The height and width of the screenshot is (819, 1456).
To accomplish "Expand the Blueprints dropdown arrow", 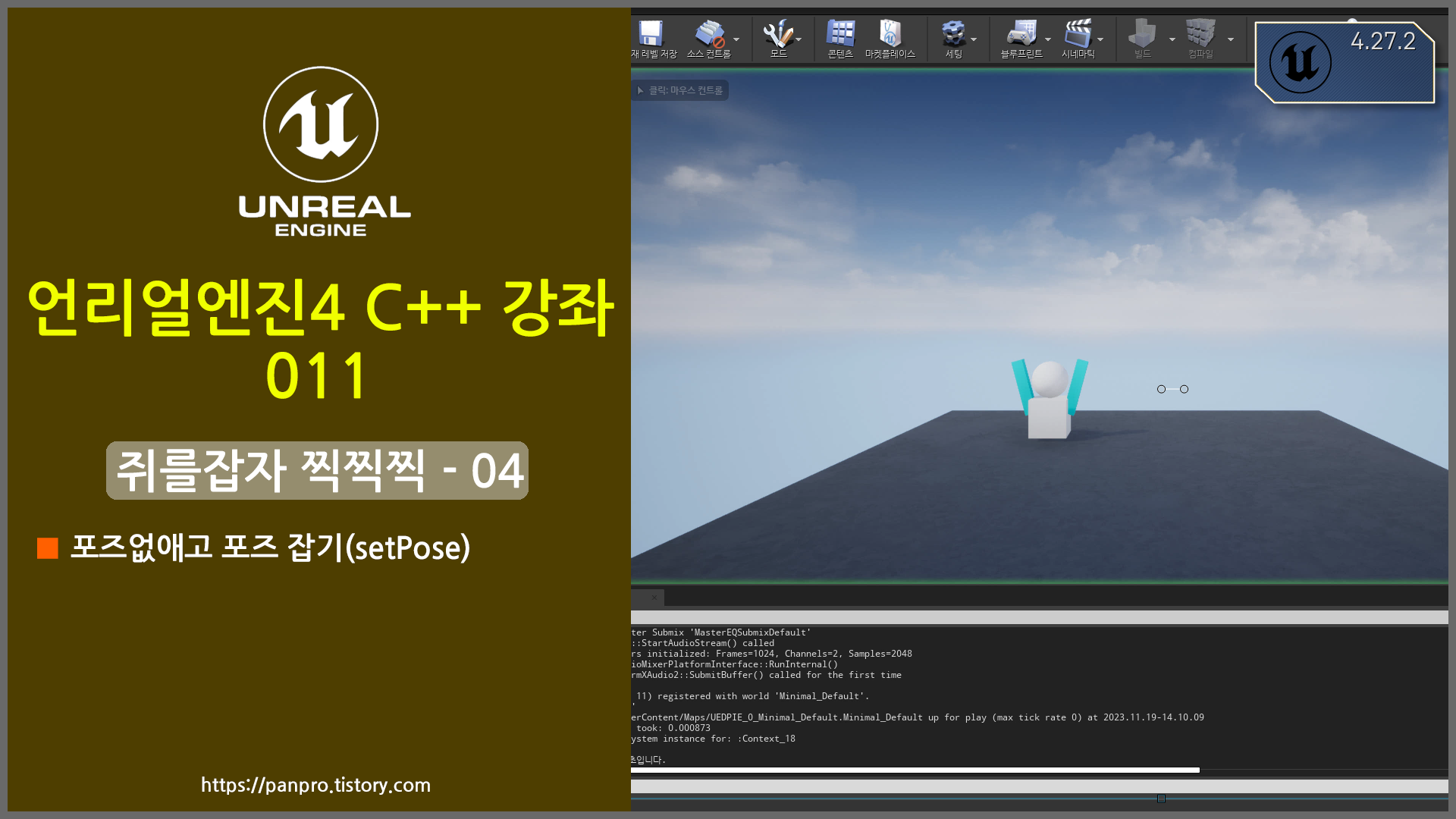I will 1048,39.
